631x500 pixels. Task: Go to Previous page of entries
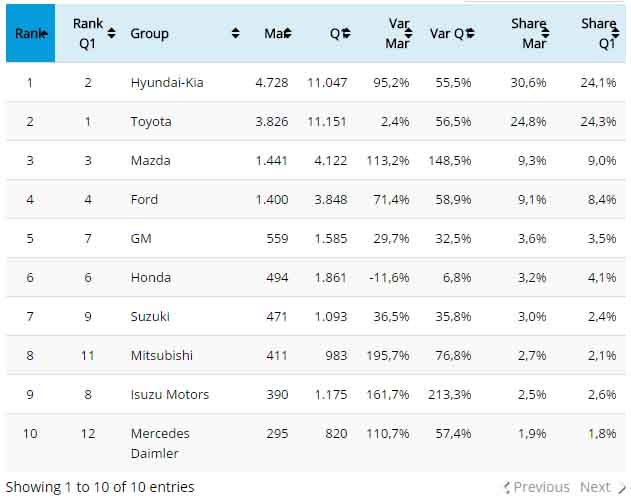(538, 487)
